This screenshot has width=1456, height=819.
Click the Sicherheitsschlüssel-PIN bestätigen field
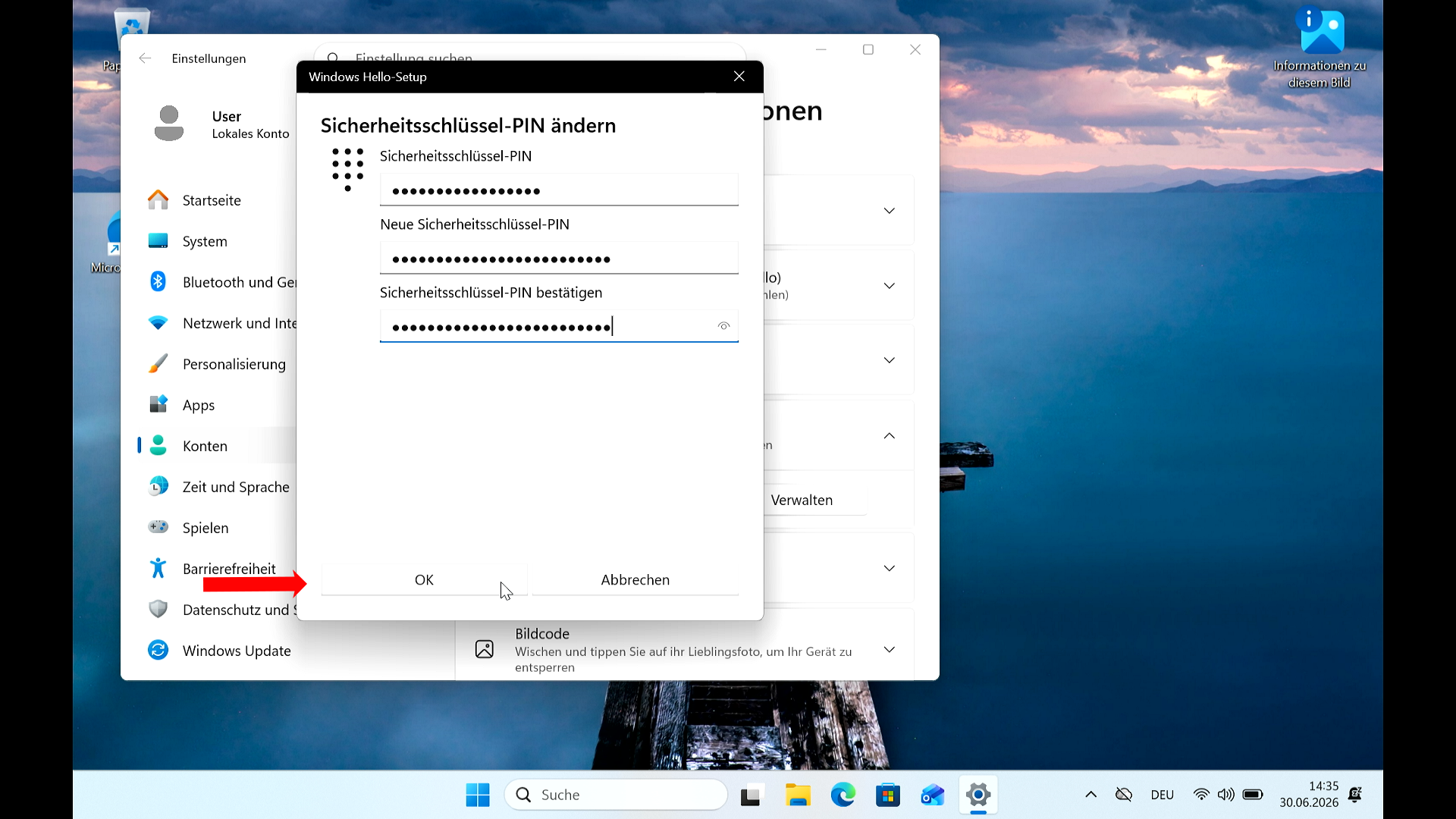click(x=559, y=326)
